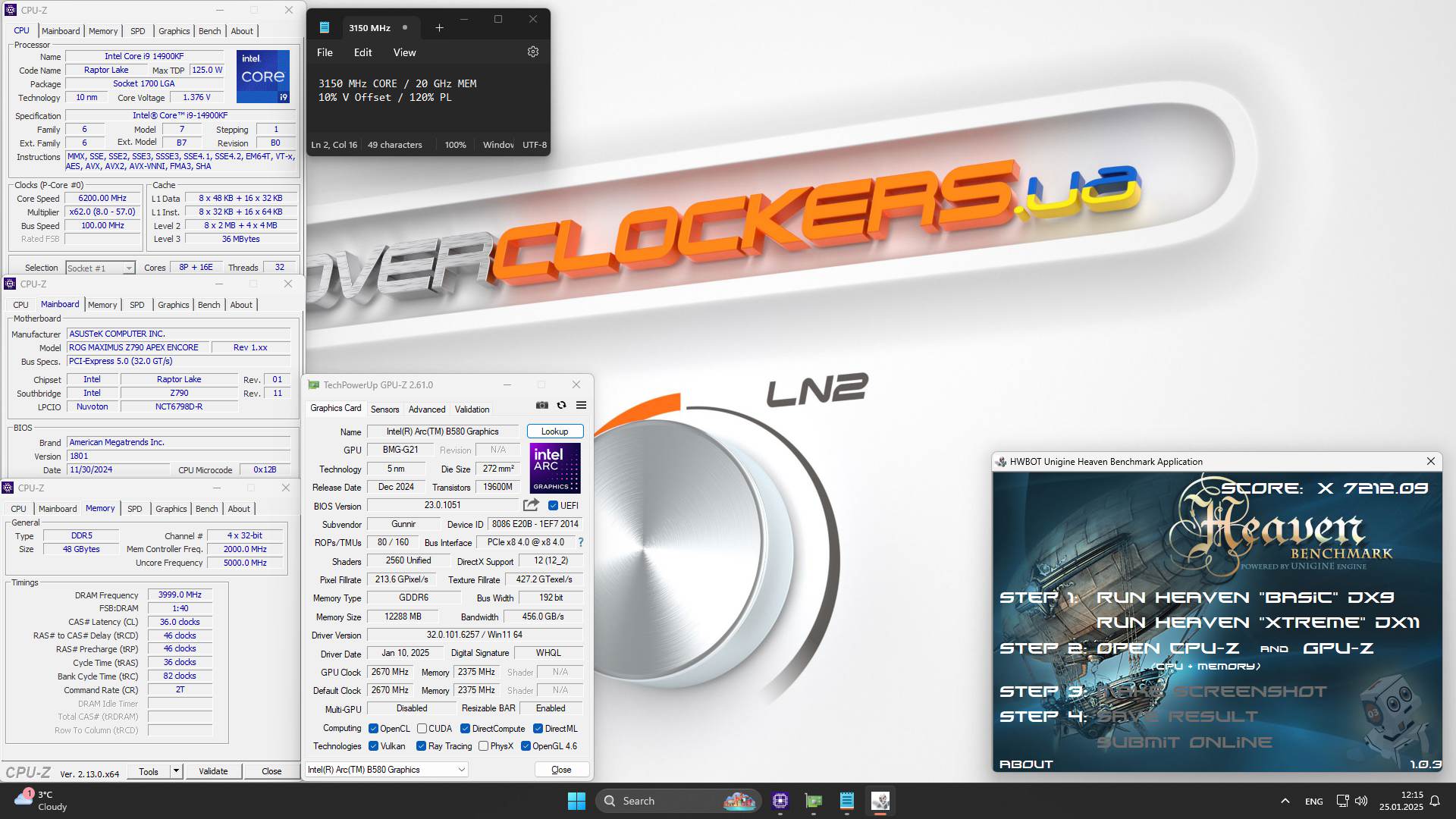Toggle OpenCL checkbox
The image size is (1456, 819).
(x=373, y=729)
